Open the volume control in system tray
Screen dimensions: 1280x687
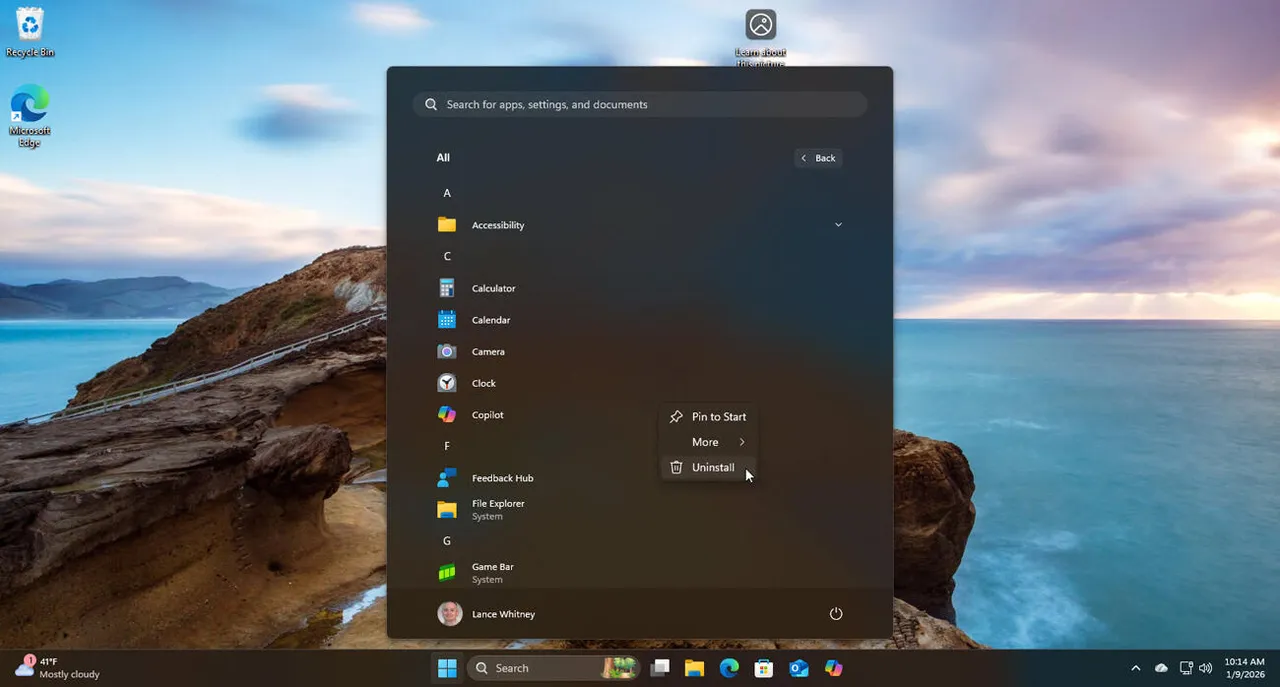coord(1205,668)
